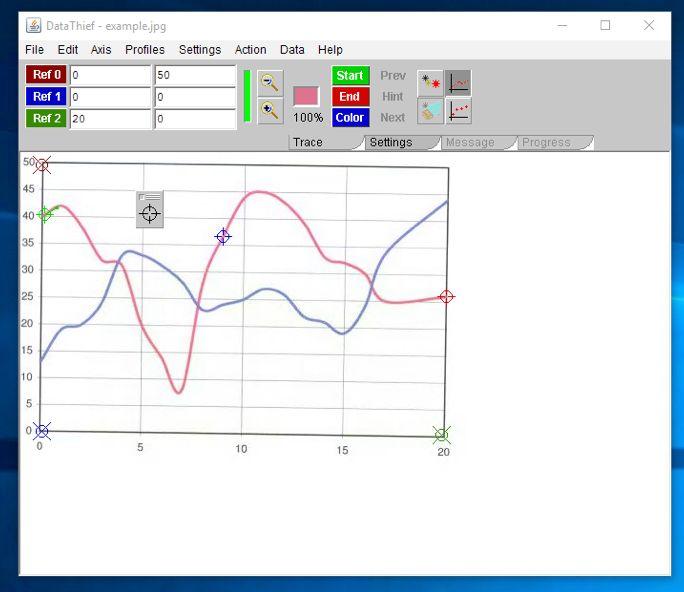This screenshot has width=684, height=592.
Task: Click the green Start marker on curve
Action: 44,214
